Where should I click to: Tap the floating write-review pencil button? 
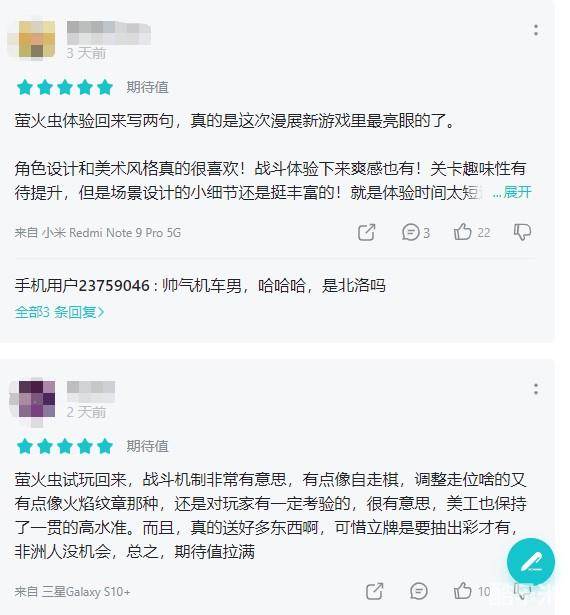[x=531, y=562]
